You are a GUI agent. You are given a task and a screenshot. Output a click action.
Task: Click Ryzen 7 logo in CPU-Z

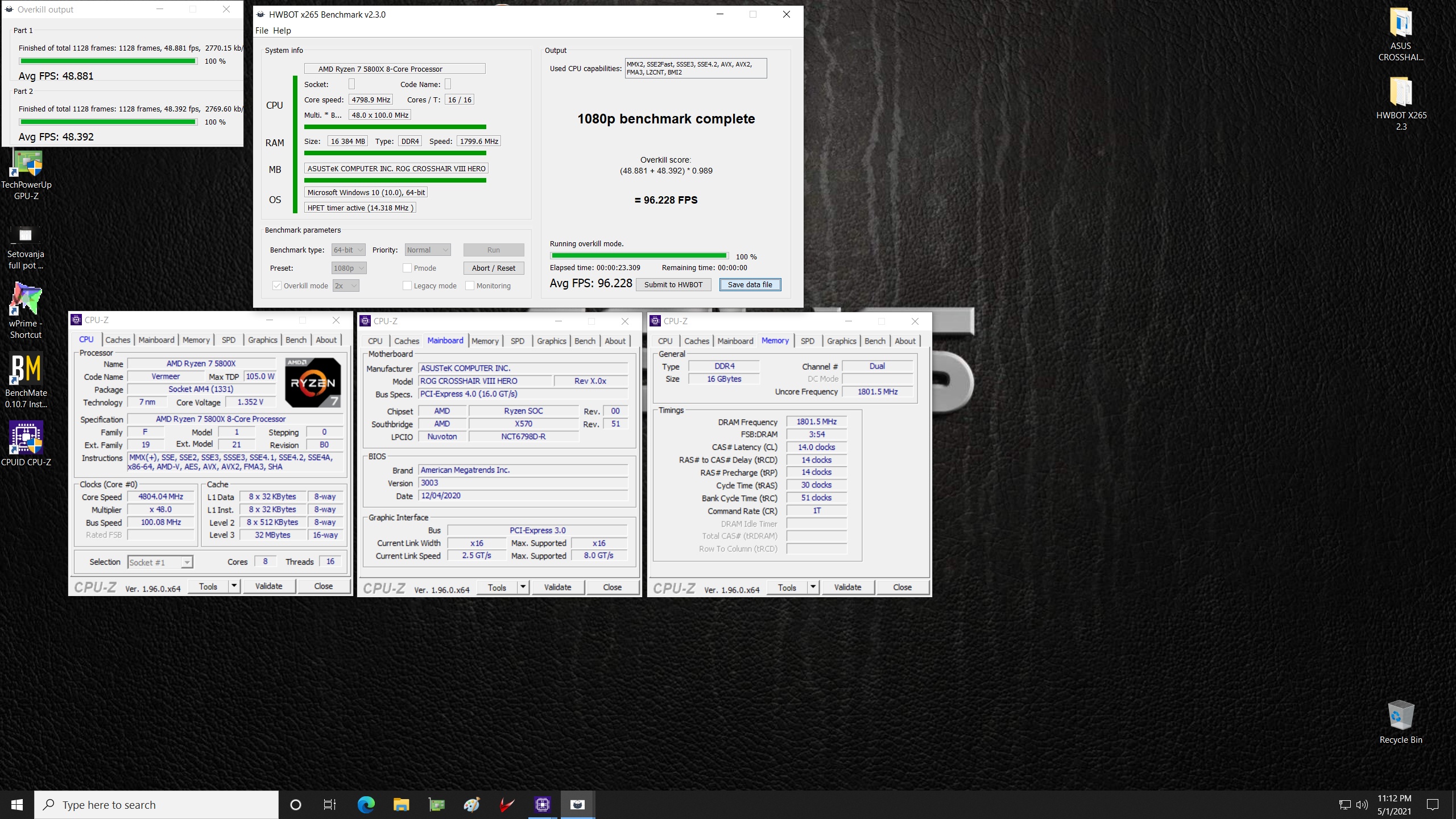click(313, 382)
